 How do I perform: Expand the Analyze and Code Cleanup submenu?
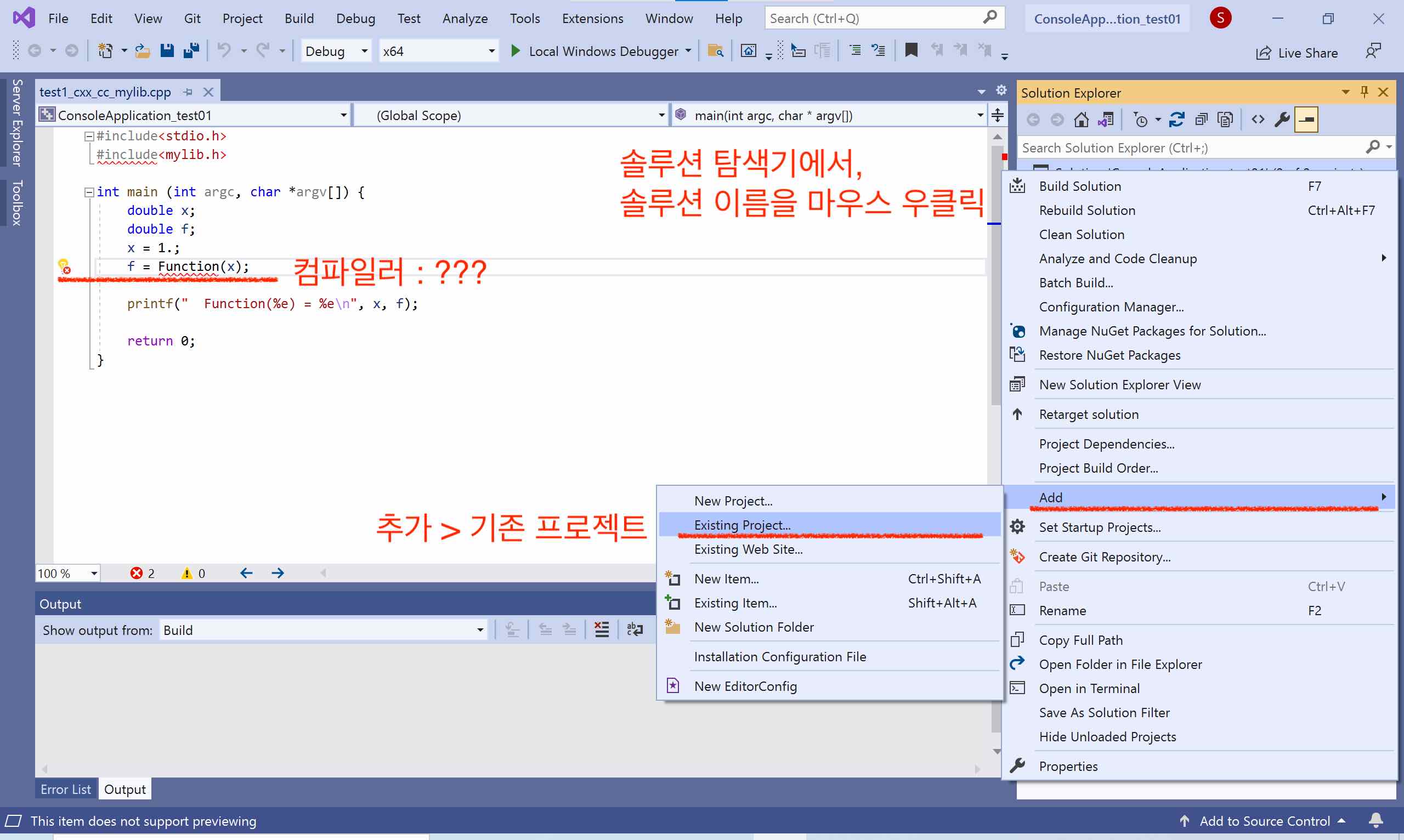pyautogui.click(x=1197, y=259)
